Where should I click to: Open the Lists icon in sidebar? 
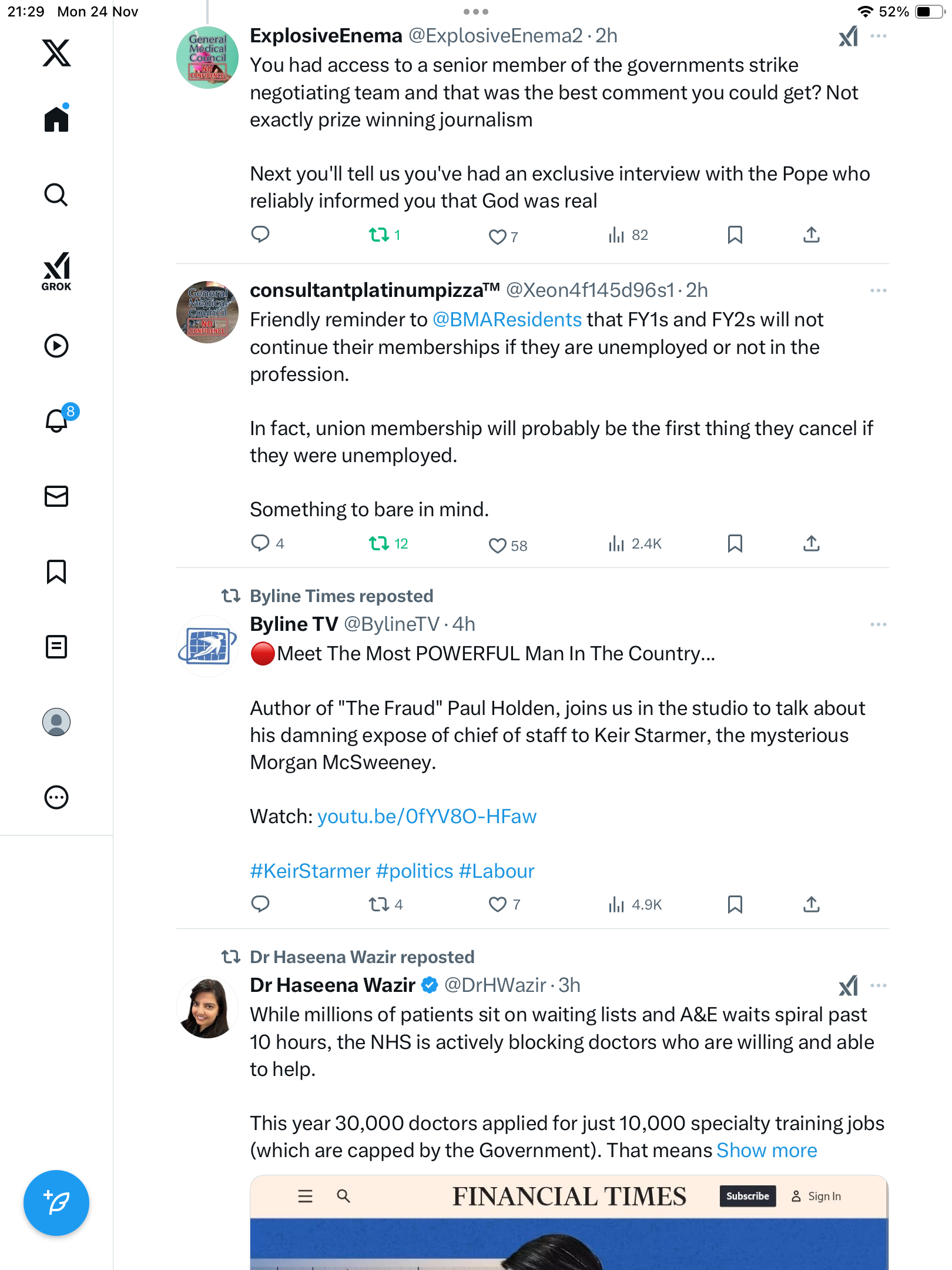pyautogui.click(x=56, y=647)
